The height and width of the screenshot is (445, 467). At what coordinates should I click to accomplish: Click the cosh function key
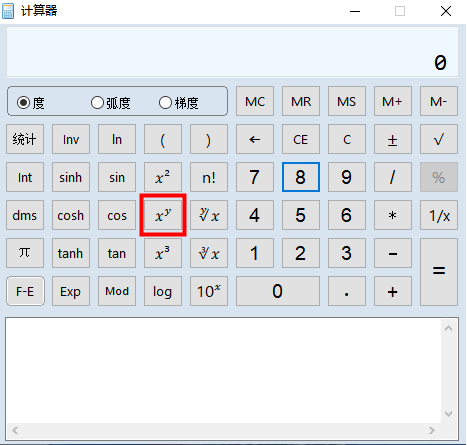coord(71,215)
